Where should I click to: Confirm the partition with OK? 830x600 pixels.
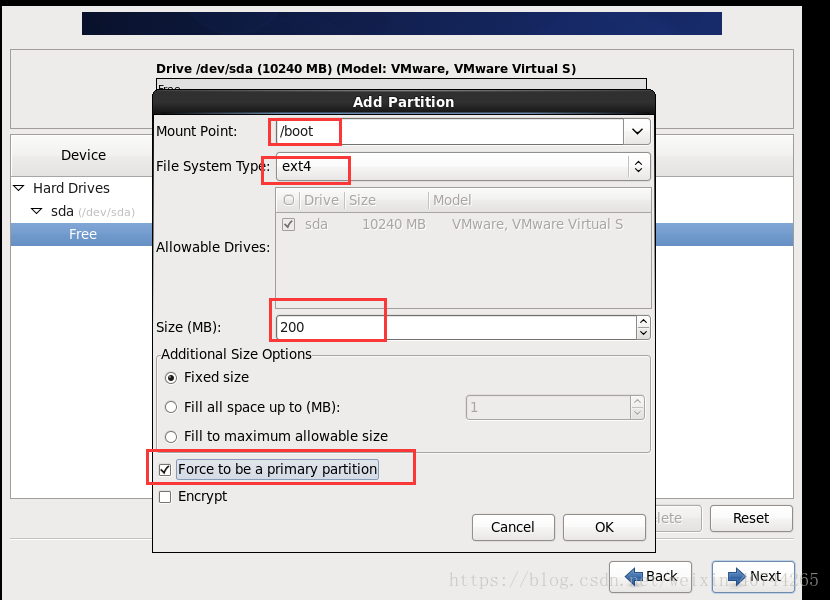pos(604,527)
